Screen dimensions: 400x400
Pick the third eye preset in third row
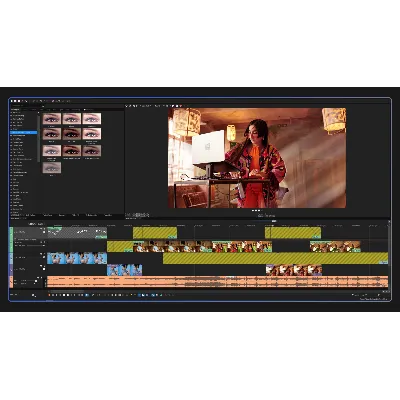(92, 150)
